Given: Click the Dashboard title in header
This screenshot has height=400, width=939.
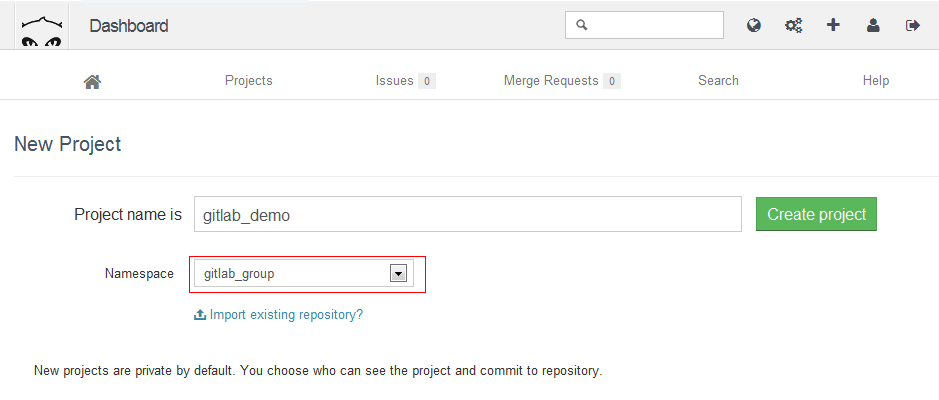Looking at the screenshot, I should point(129,26).
